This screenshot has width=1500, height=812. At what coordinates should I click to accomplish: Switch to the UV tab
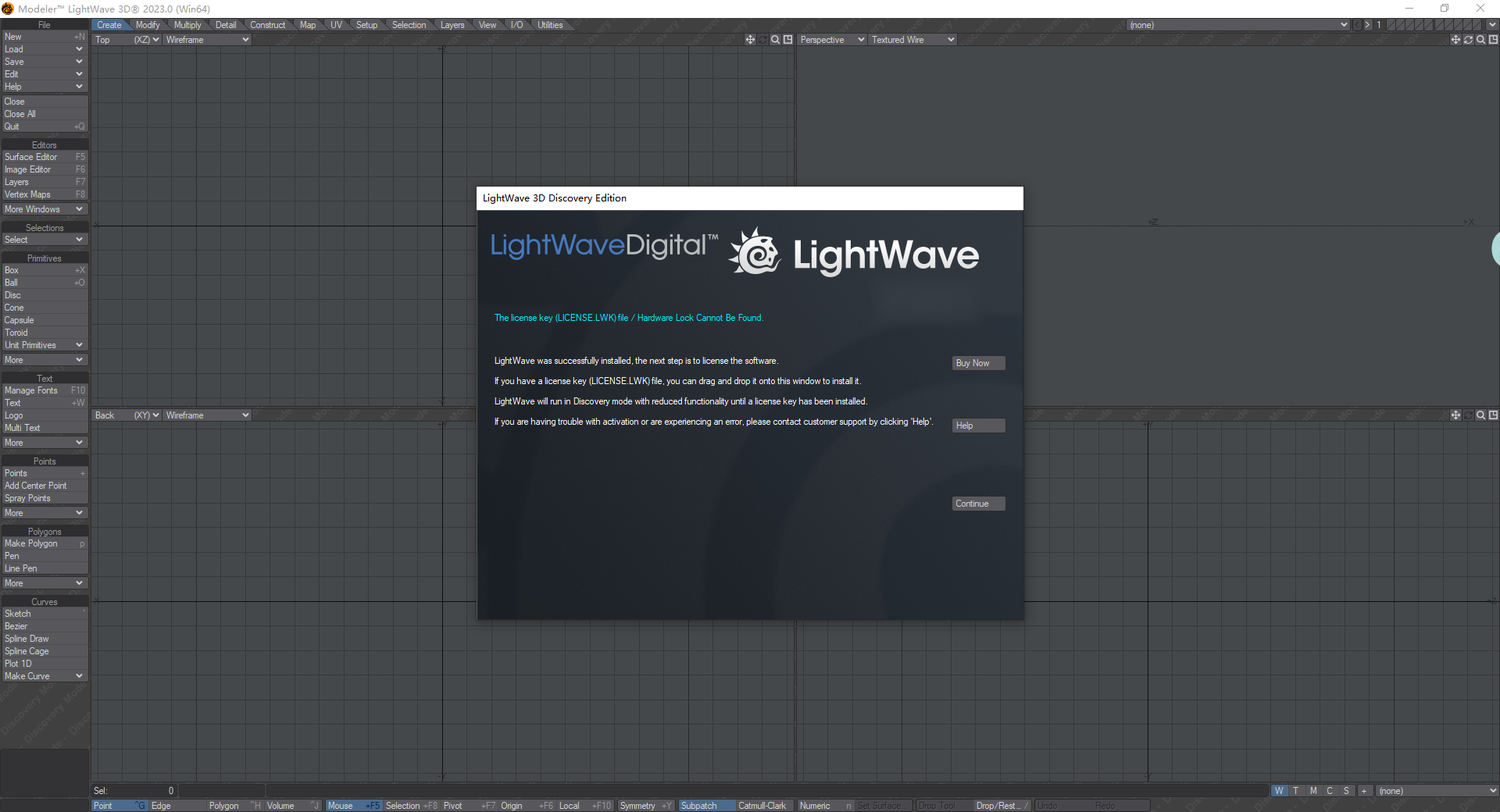[x=336, y=25]
